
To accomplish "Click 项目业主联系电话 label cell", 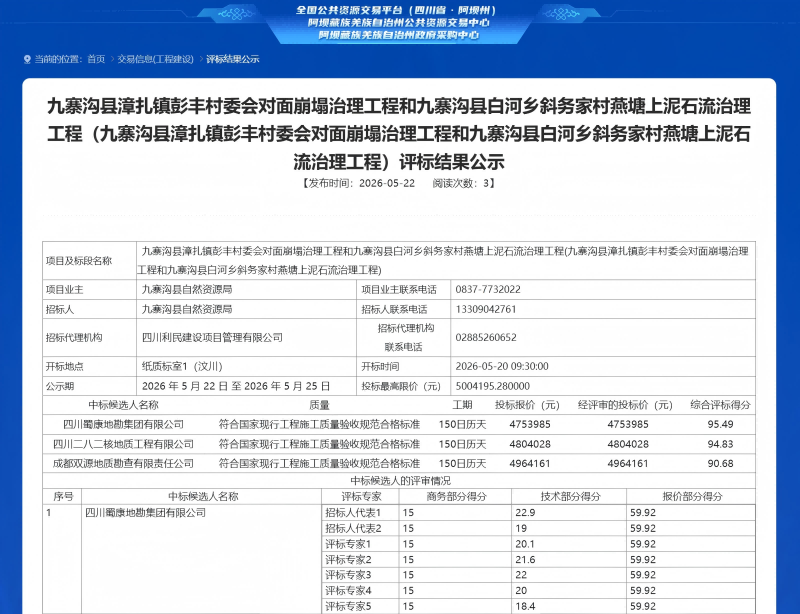I will pos(404,289).
